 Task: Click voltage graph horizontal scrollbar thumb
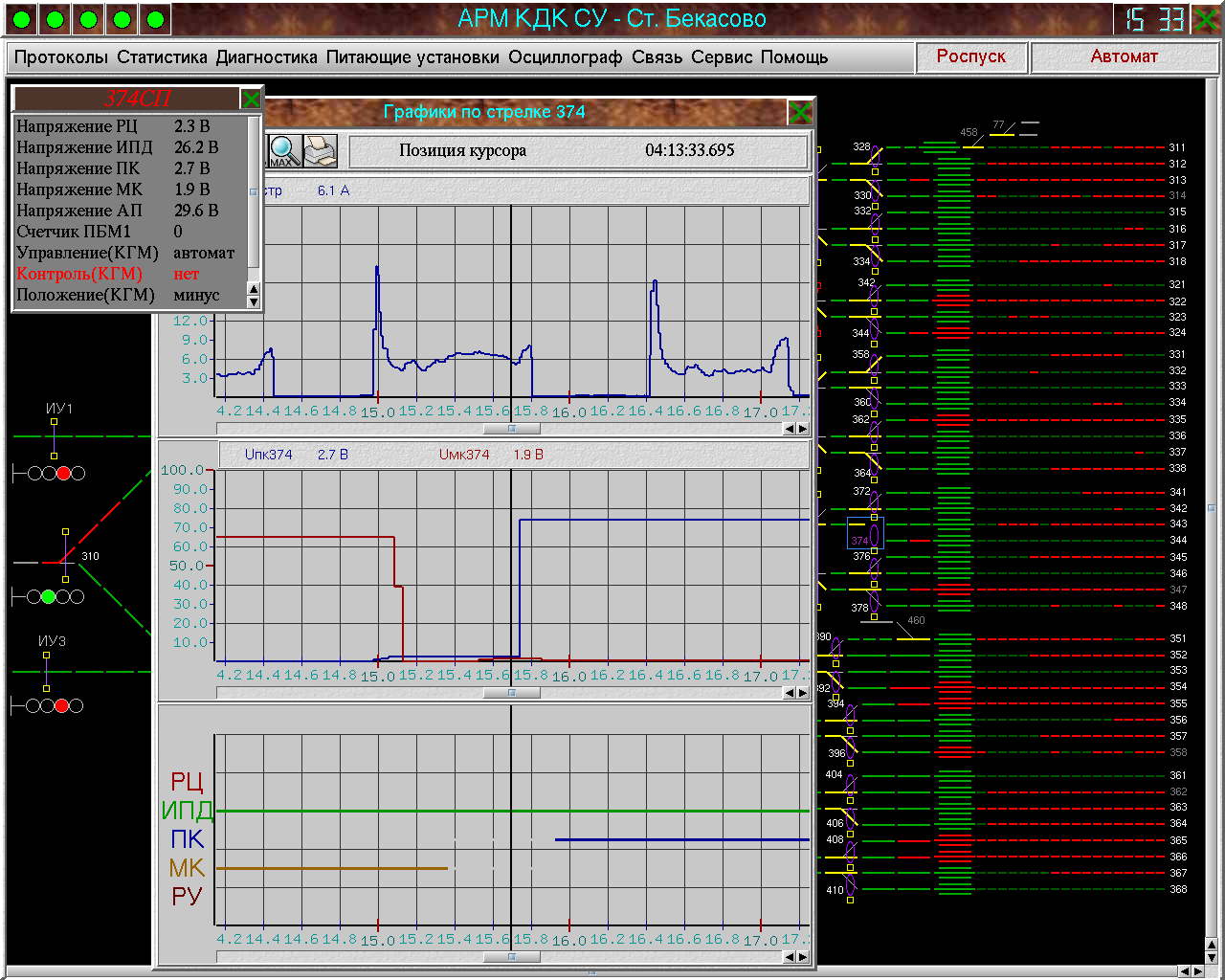pos(511,693)
